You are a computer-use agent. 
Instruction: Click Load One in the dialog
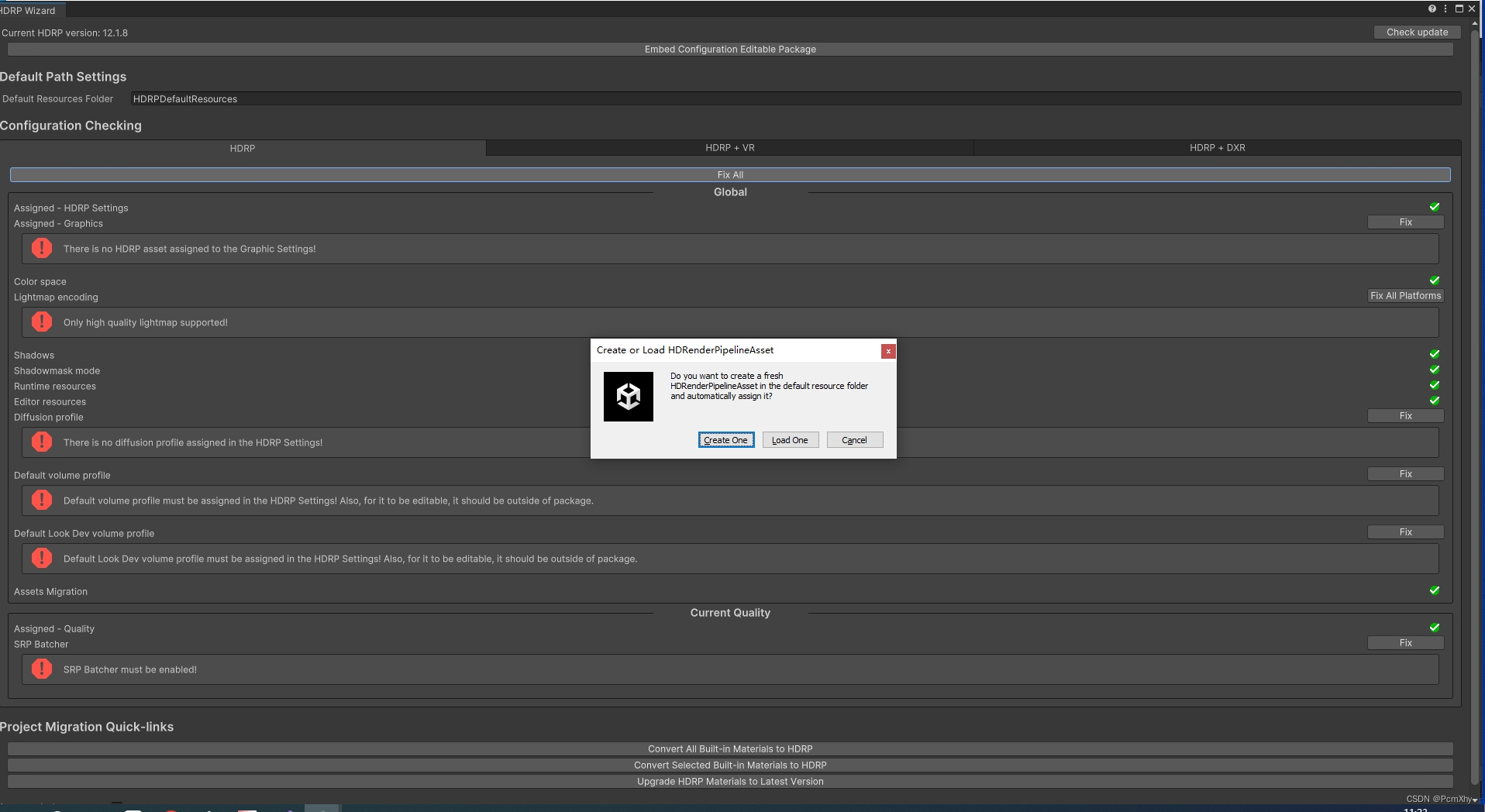click(790, 440)
